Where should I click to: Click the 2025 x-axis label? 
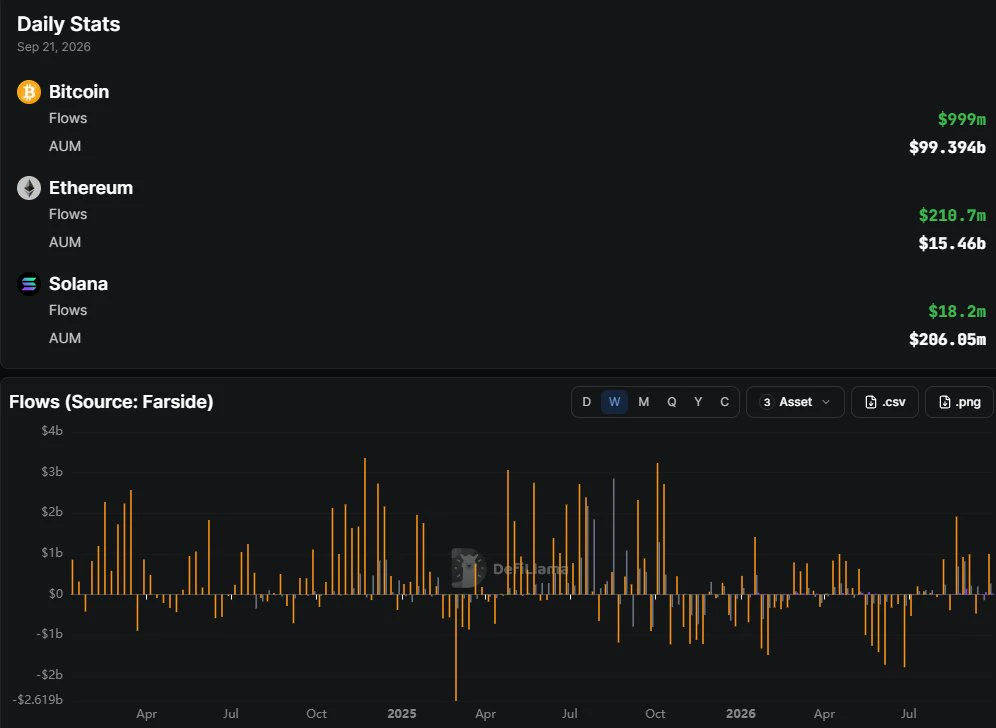click(x=401, y=714)
